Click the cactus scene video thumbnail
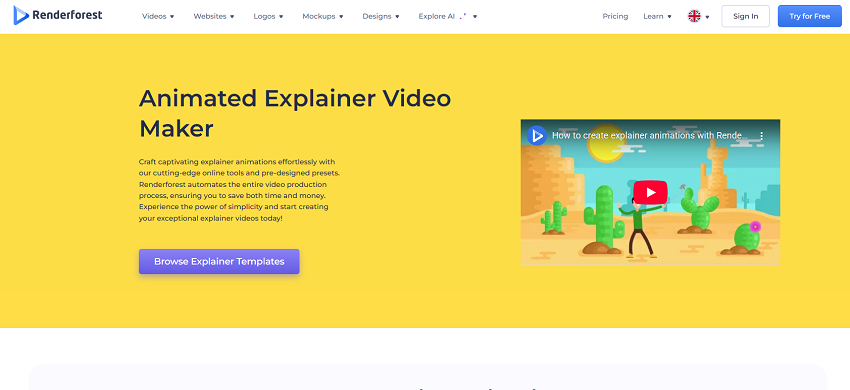Image resolution: width=850 pixels, height=390 pixels. [x=650, y=192]
